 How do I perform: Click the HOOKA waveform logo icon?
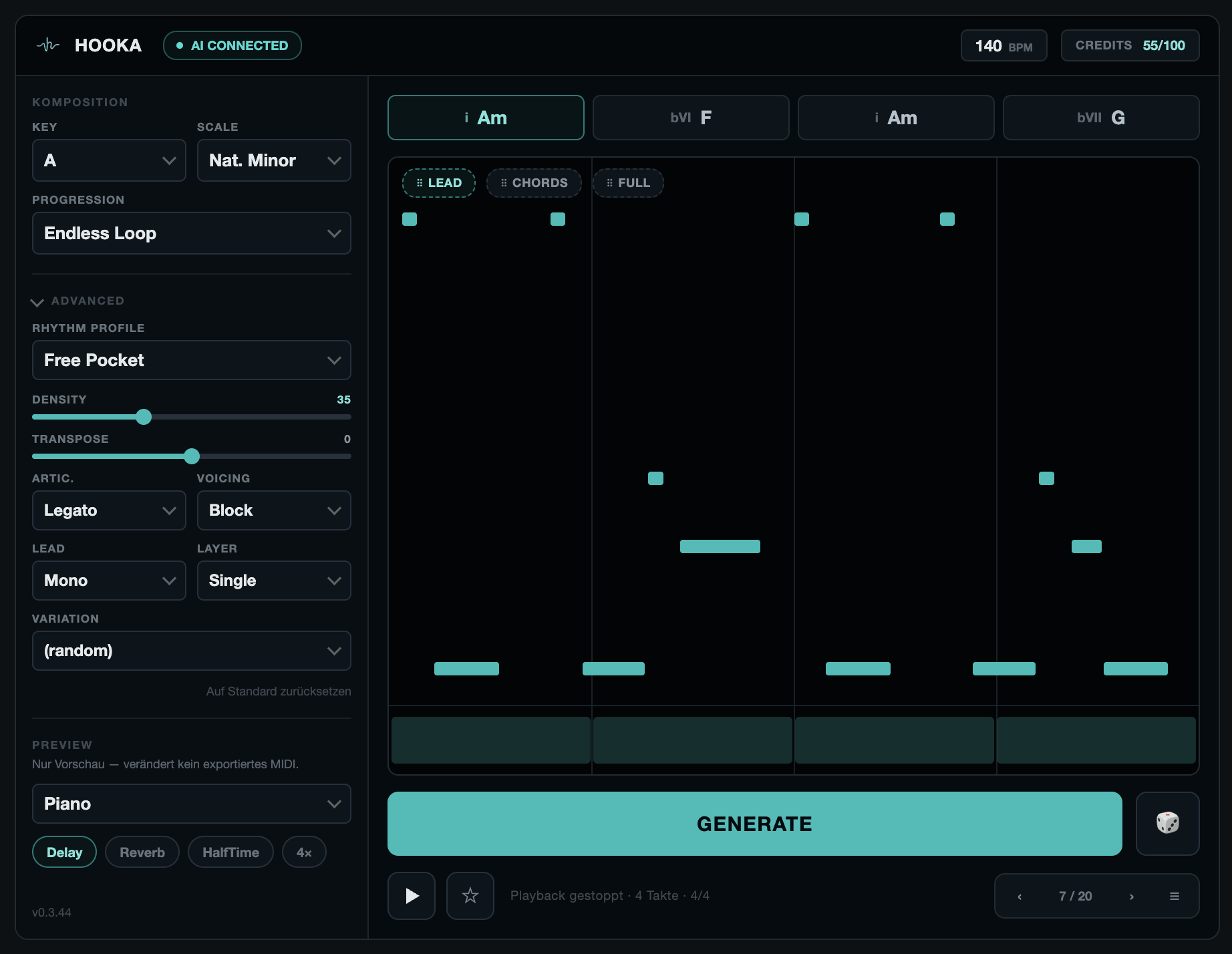point(48,45)
